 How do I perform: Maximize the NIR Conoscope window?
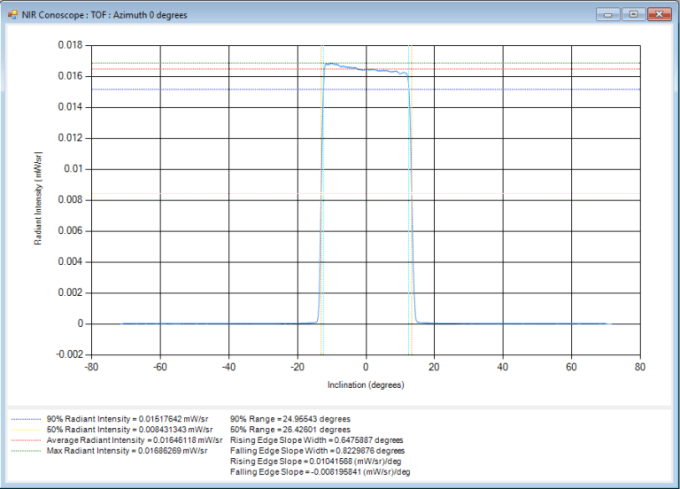(x=633, y=15)
